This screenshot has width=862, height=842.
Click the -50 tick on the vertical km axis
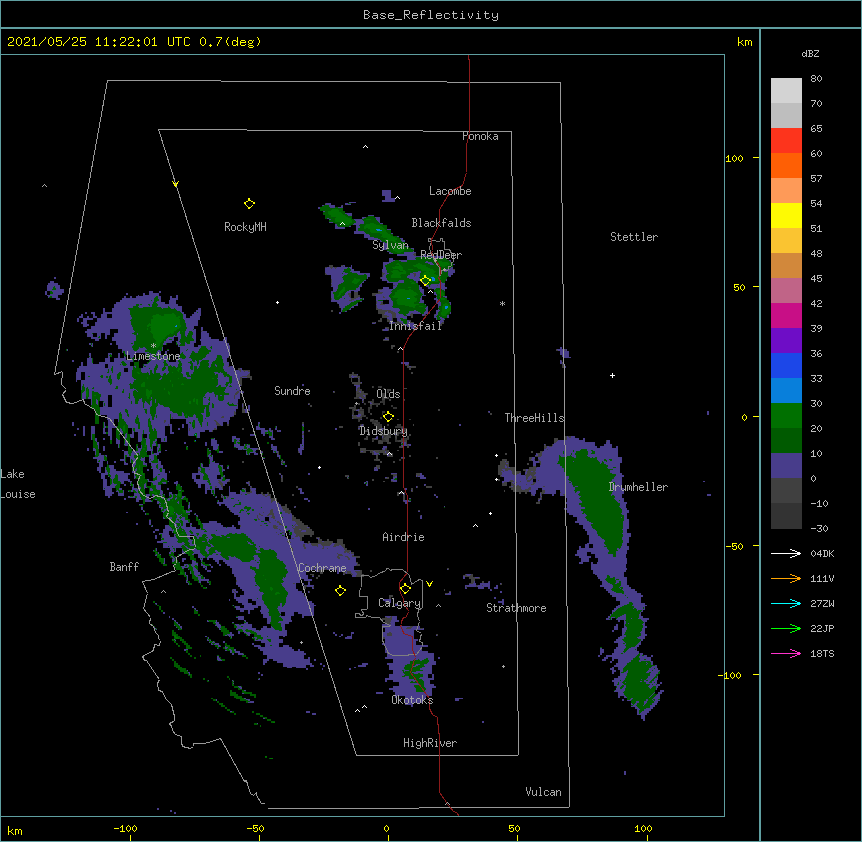[x=734, y=546]
